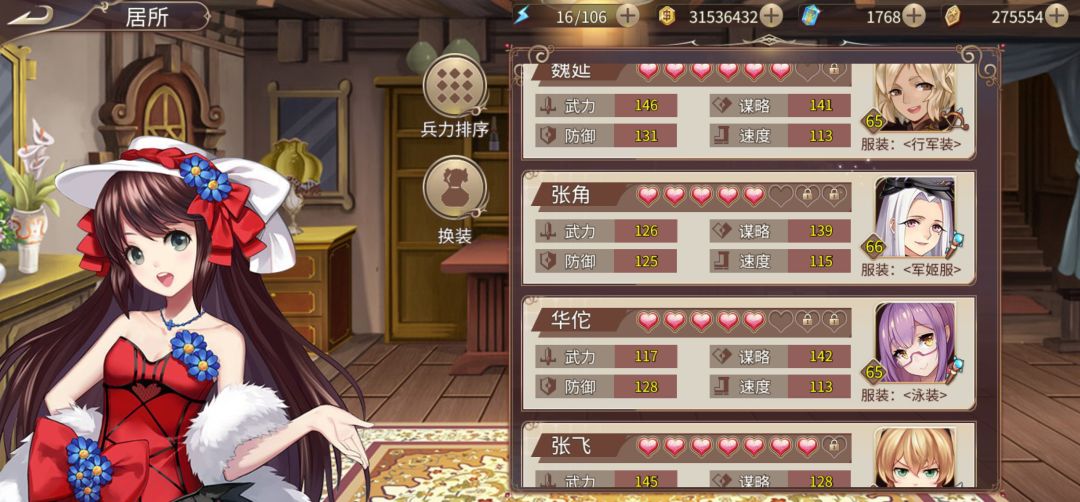1080x502 pixels.
Task: Tap the gold coin currency icon
Action: click(x=666, y=17)
